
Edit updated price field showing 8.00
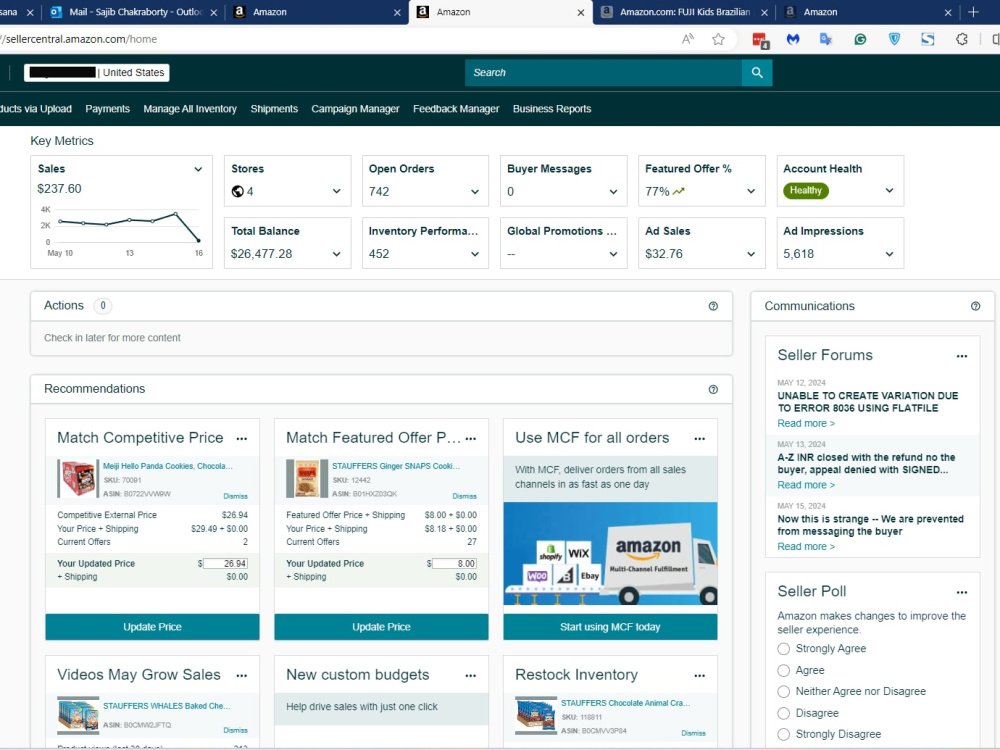[454, 564]
